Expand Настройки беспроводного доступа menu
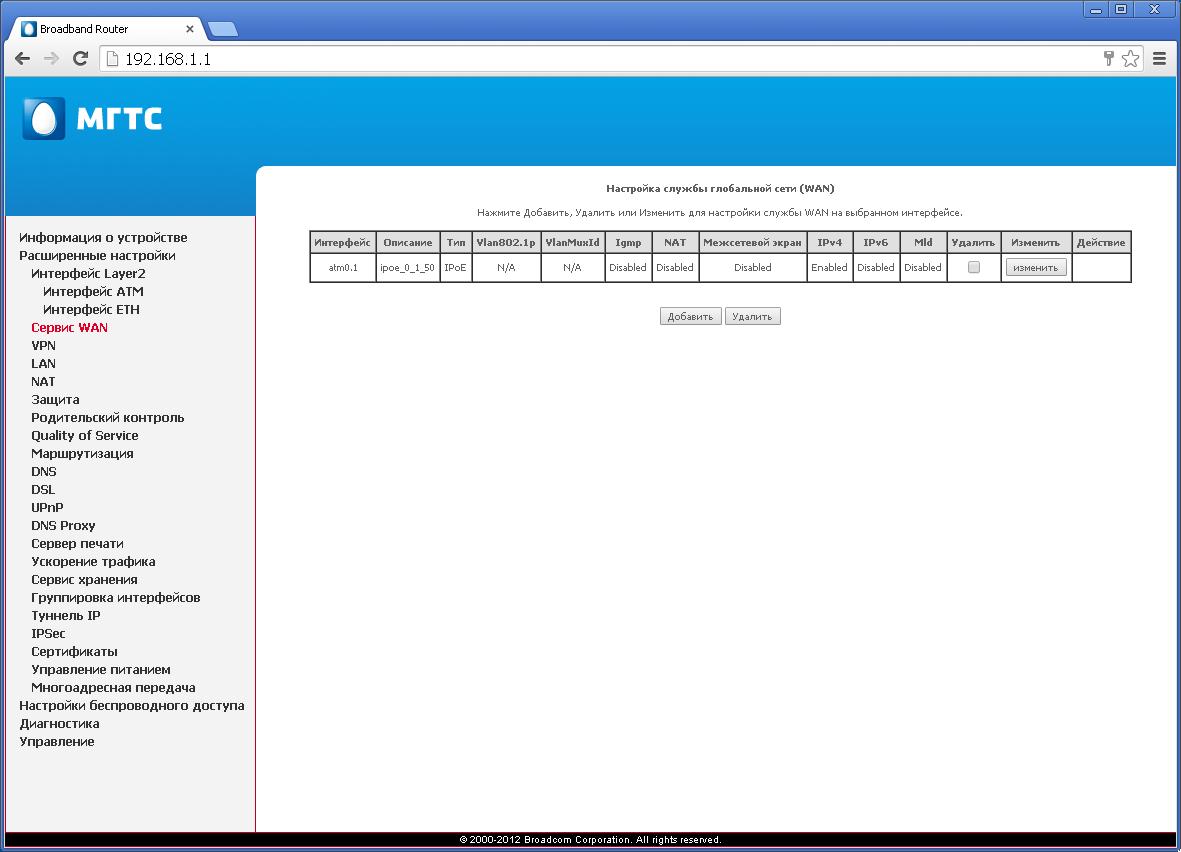This screenshot has width=1181, height=852. tap(131, 705)
